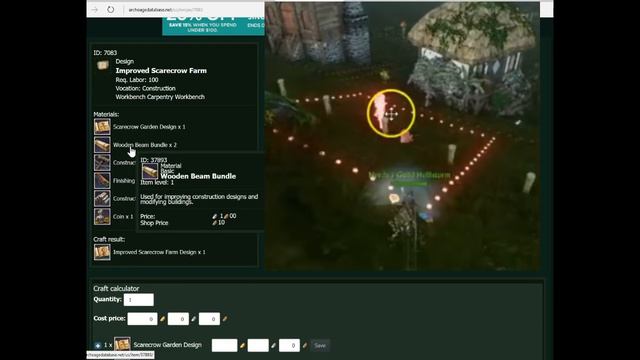Click the 'Req. Labor: 100' text

(137, 80)
